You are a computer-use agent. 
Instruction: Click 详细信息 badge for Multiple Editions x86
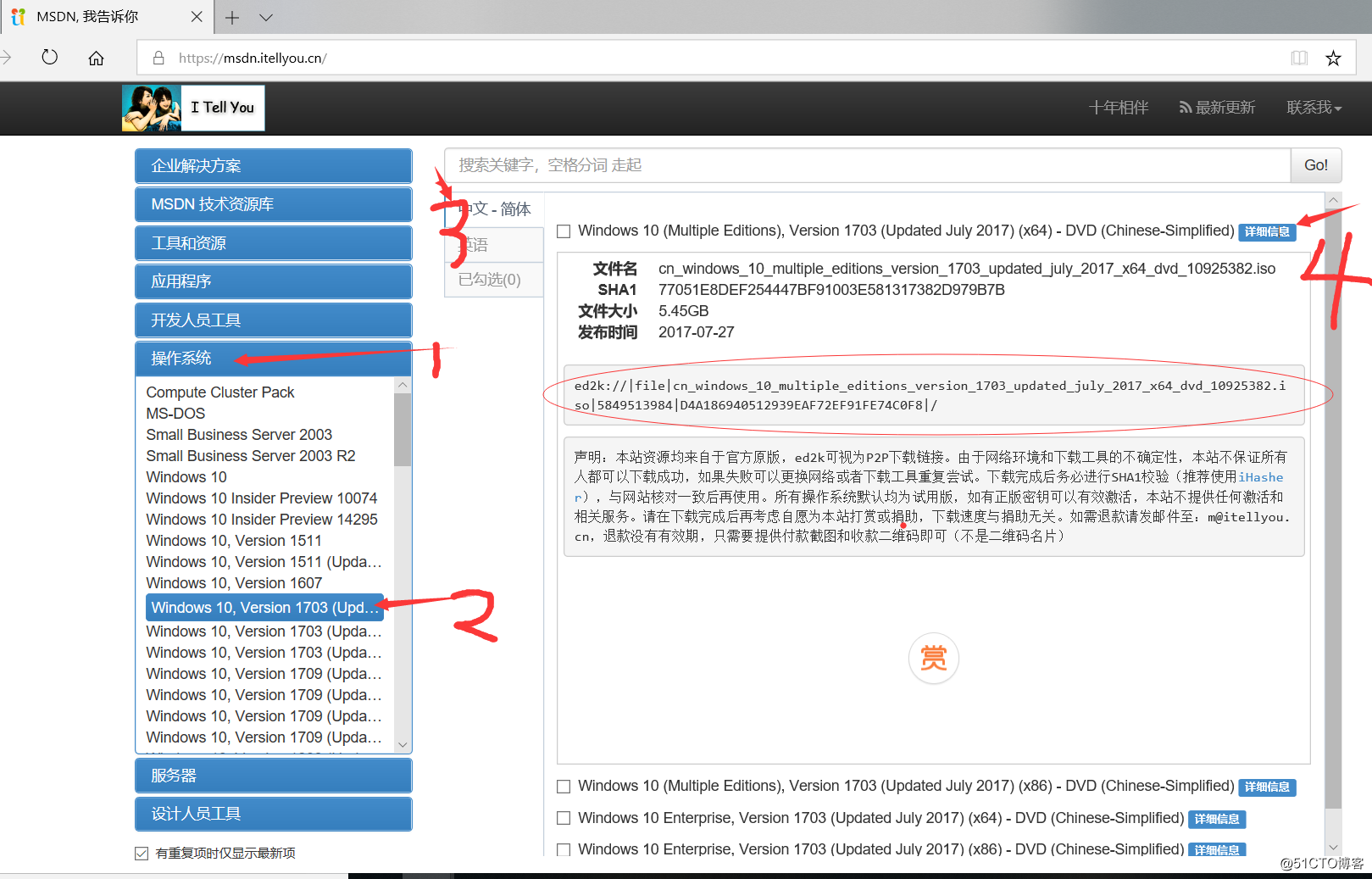coord(1267,787)
